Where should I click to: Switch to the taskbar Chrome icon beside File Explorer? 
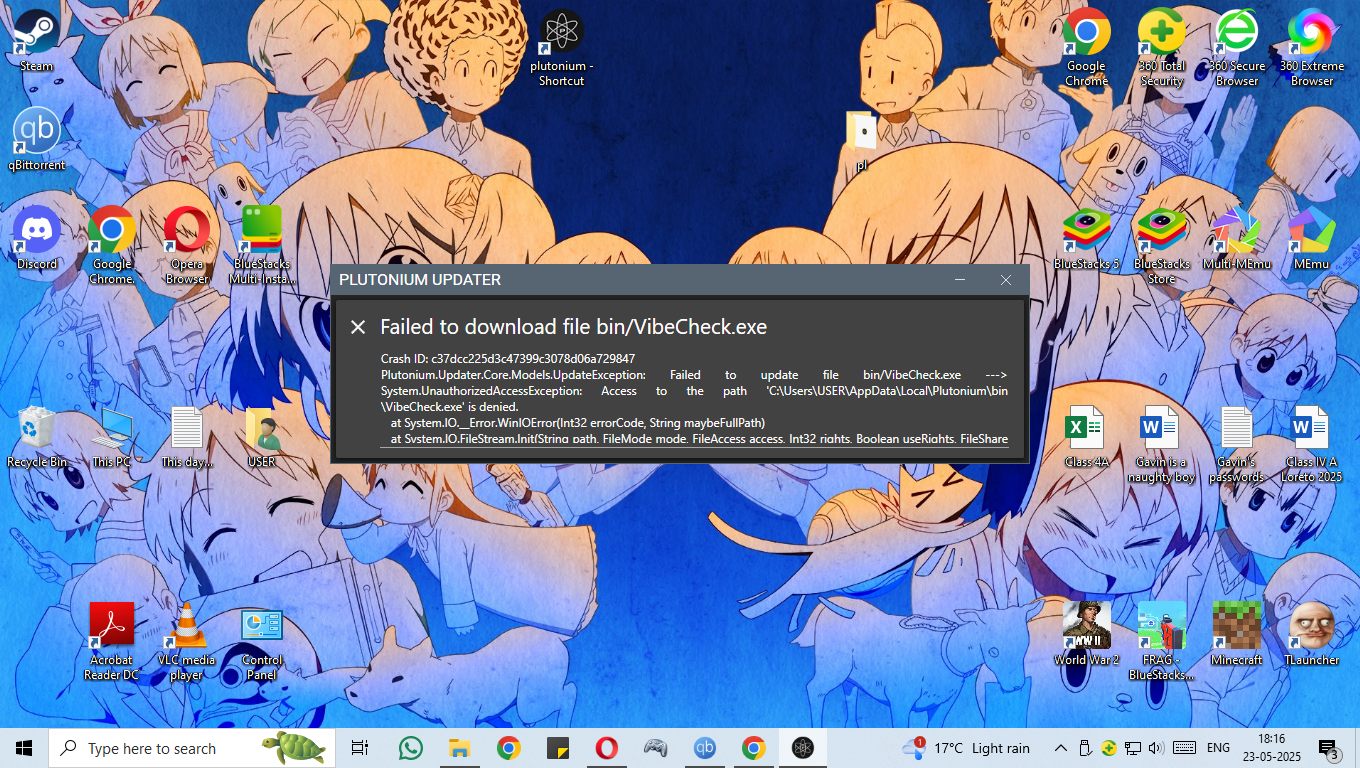tap(508, 748)
